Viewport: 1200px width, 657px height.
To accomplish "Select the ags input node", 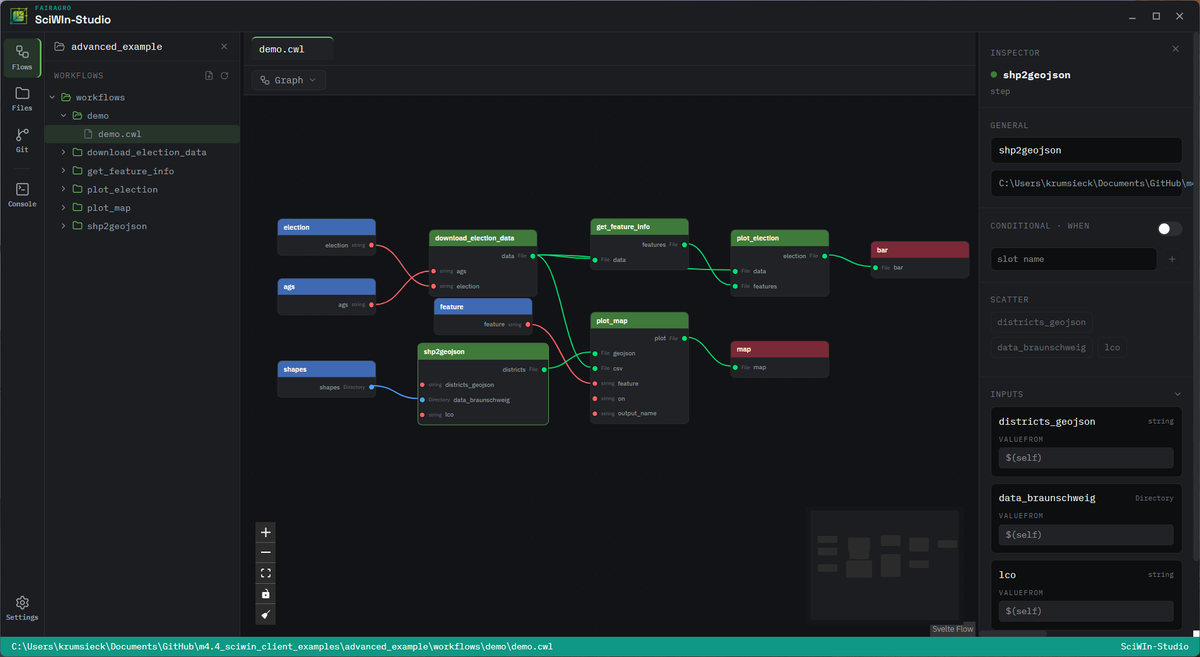I will pyautogui.click(x=326, y=296).
